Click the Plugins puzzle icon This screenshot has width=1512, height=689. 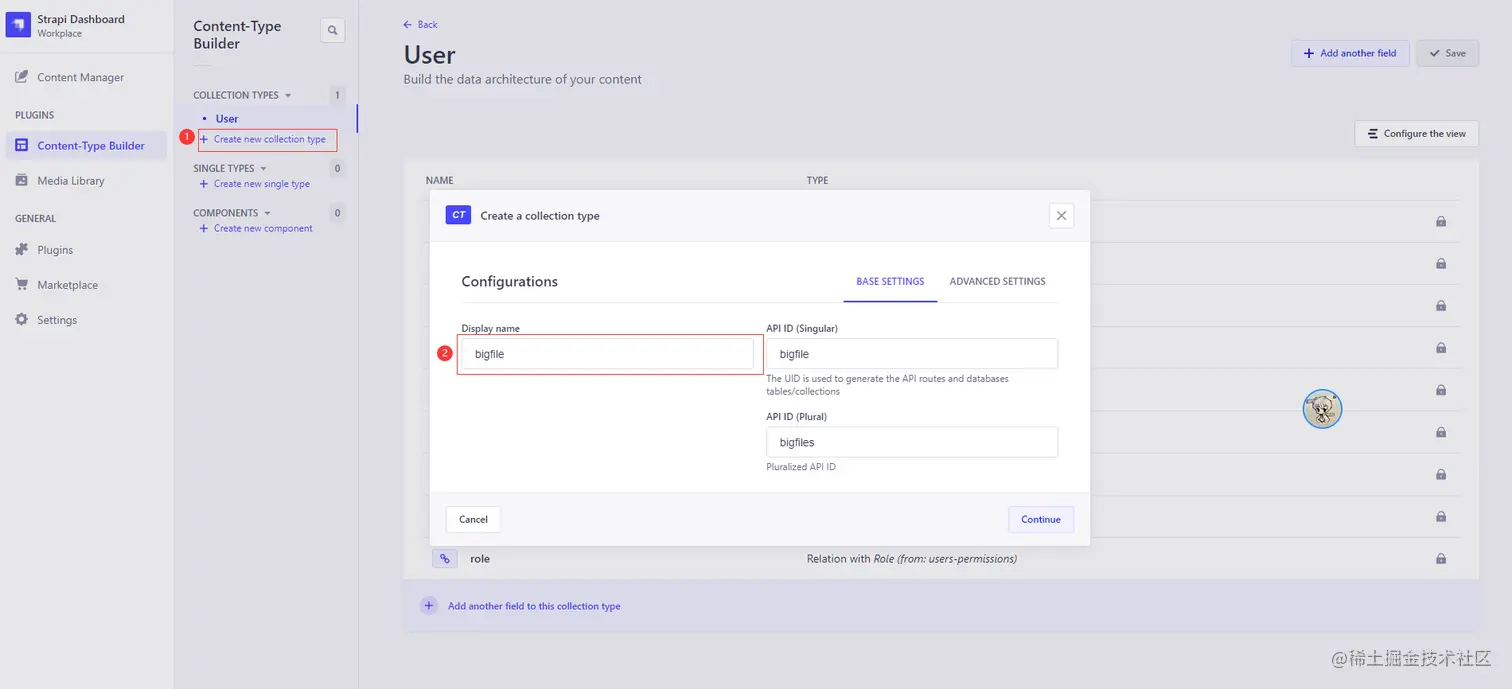[21, 250]
